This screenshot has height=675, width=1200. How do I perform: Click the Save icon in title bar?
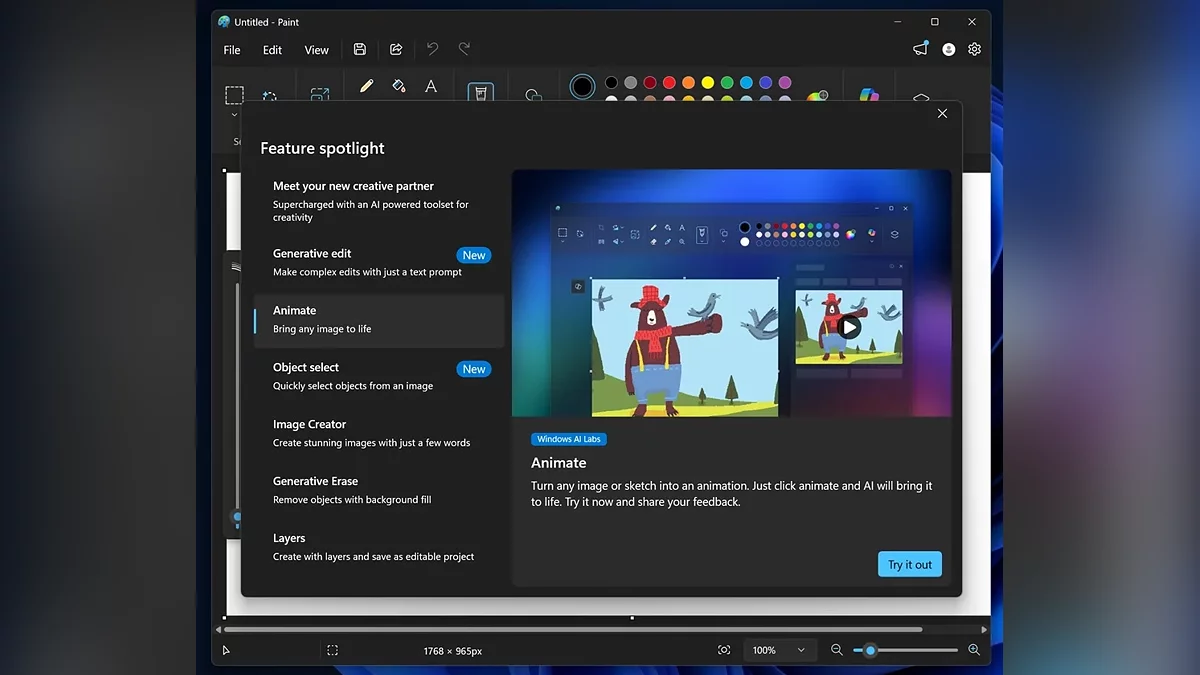360,49
